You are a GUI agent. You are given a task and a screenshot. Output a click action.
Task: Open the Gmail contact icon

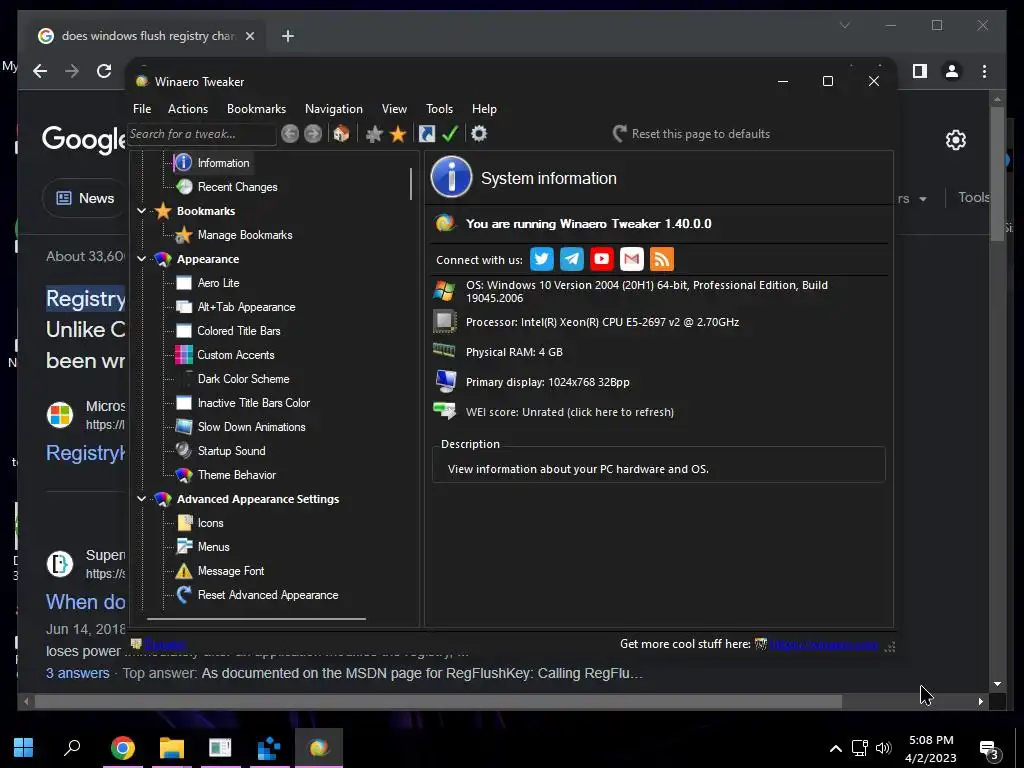(632, 259)
